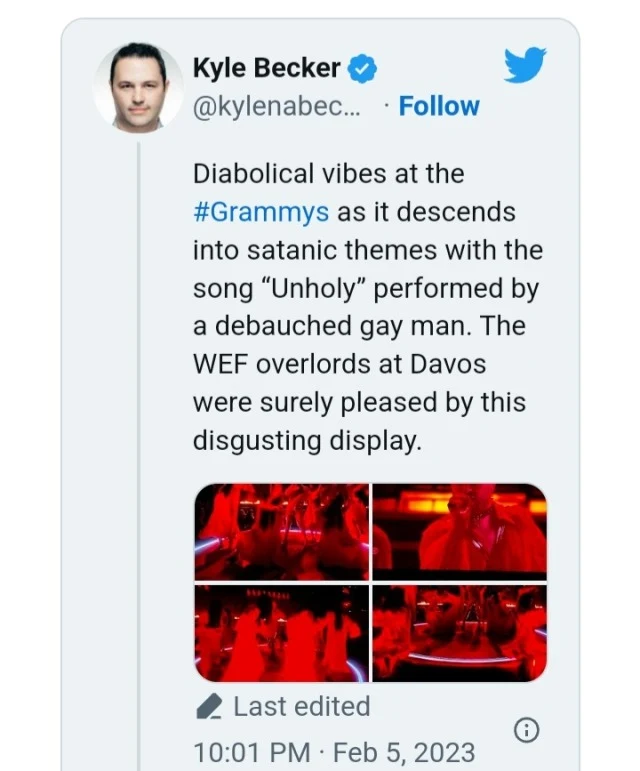The width and height of the screenshot is (640, 771).
Task: Click the disgusting display line of the tweet
Action: coord(307,441)
